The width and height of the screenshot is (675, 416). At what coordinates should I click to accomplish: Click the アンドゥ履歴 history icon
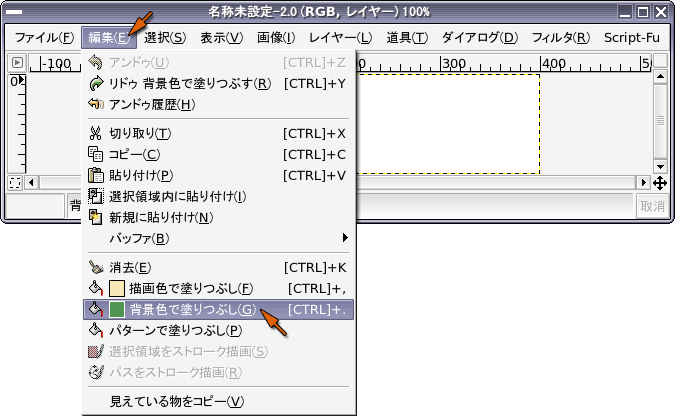(x=96, y=104)
